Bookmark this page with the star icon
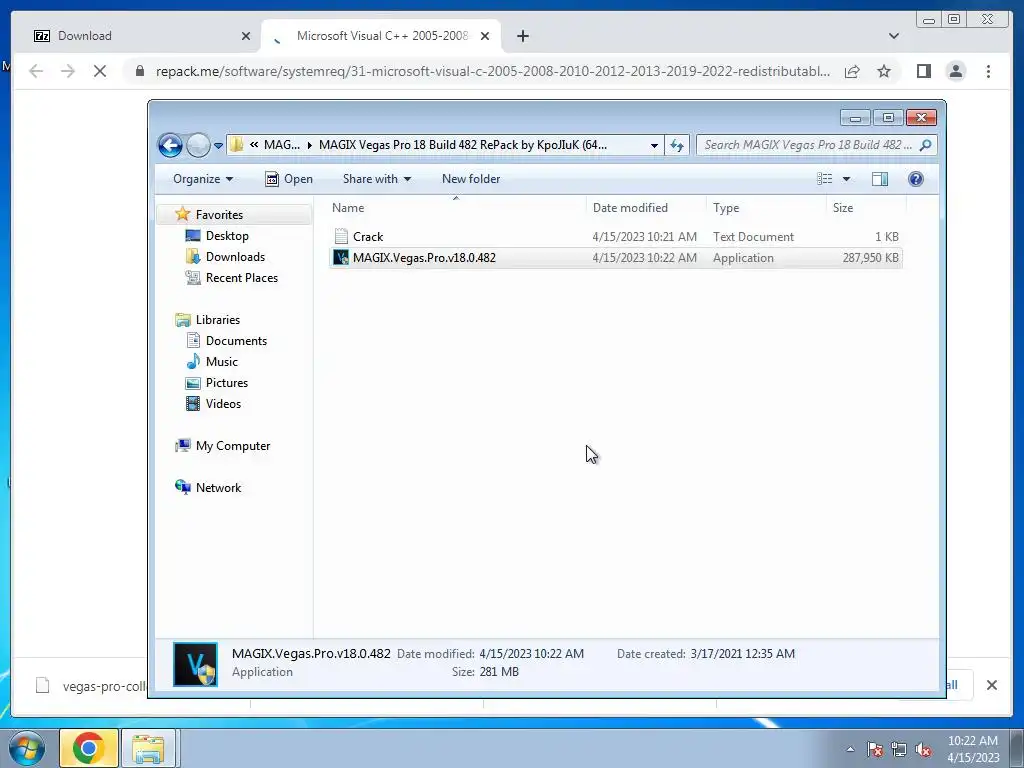The height and width of the screenshot is (768, 1024). point(884,71)
